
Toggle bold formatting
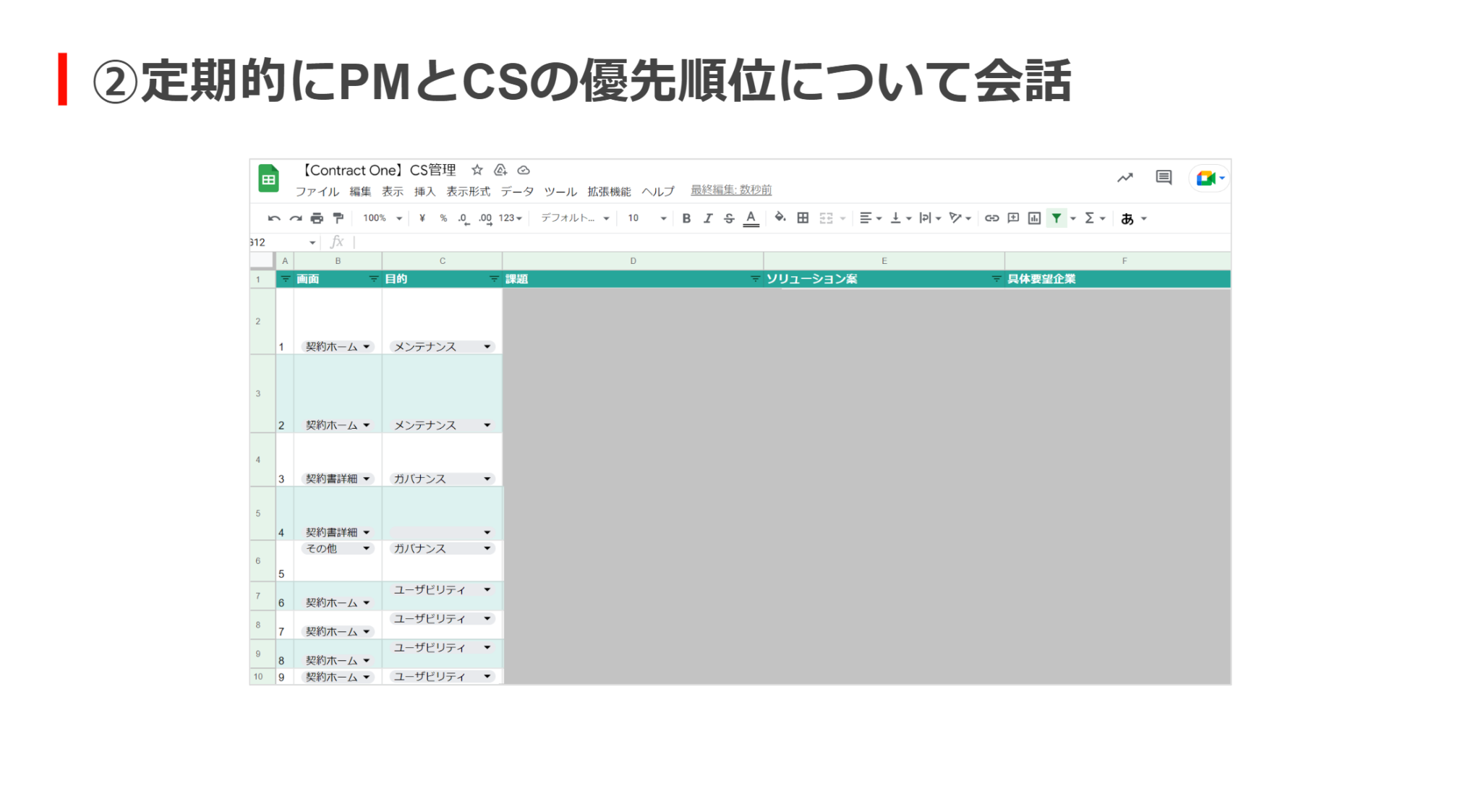[686, 218]
